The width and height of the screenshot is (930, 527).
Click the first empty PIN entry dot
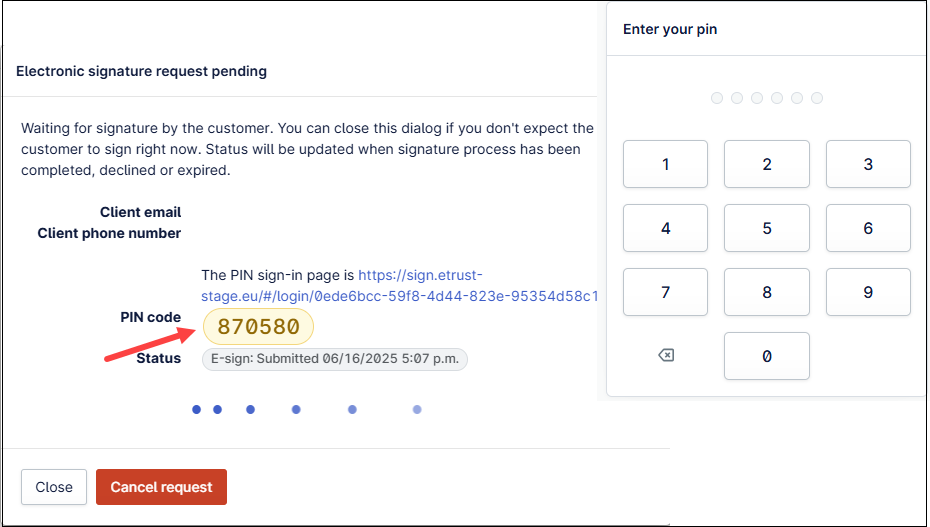pos(717,98)
